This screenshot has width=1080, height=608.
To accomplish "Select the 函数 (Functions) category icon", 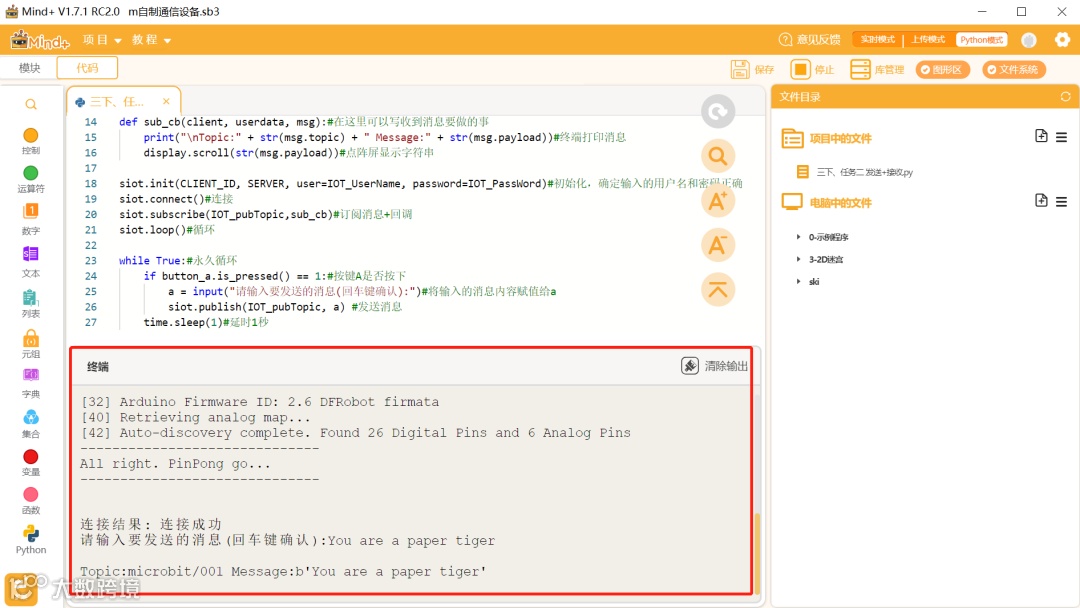I will click(30, 494).
